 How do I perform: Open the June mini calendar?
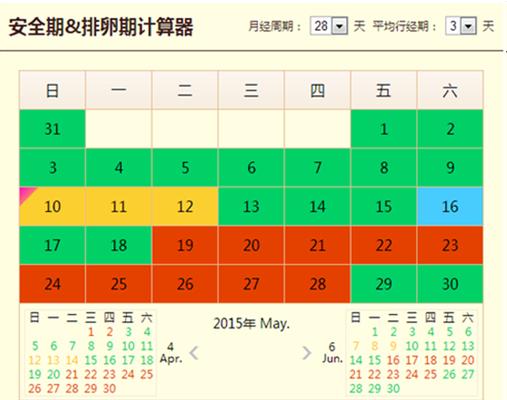point(412,353)
